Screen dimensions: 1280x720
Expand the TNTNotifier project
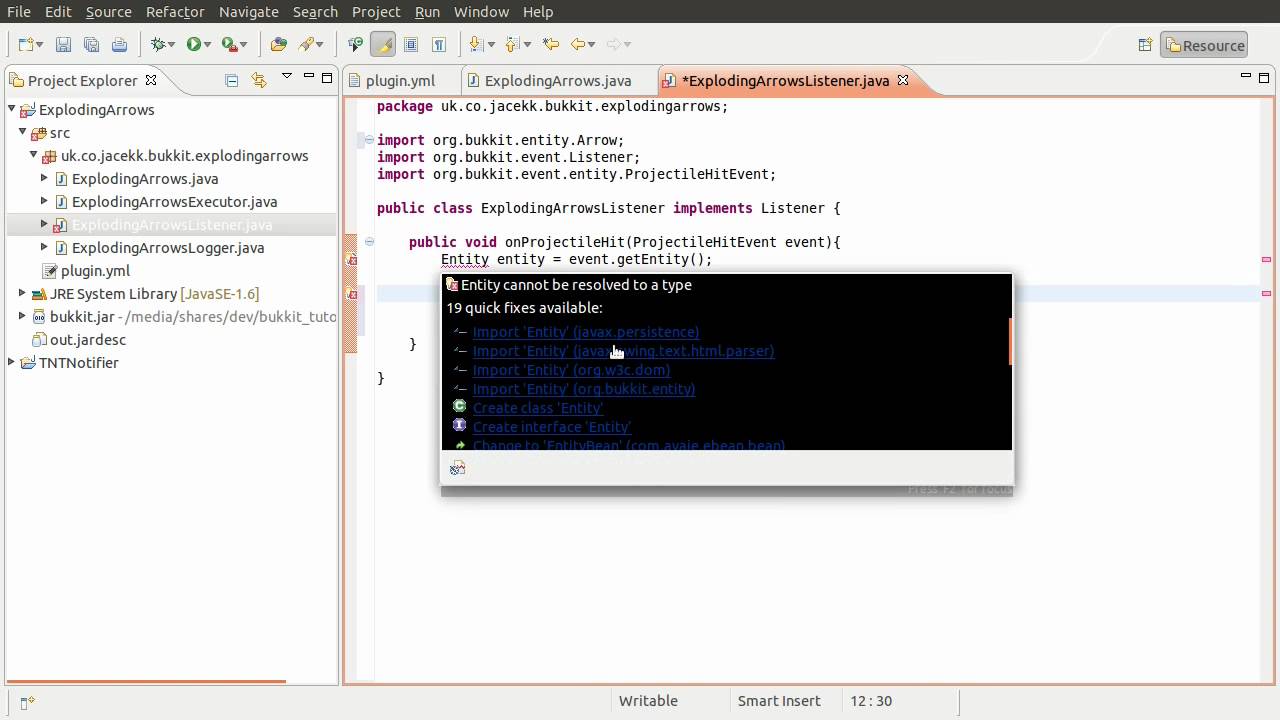tap(12, 362)
